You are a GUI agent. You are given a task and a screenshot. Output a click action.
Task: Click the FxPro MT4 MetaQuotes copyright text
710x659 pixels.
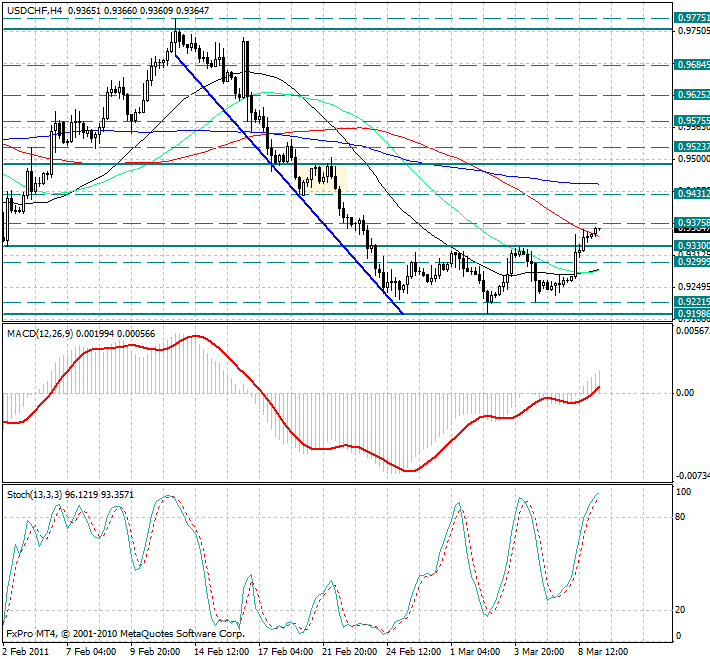click(125, 634)
